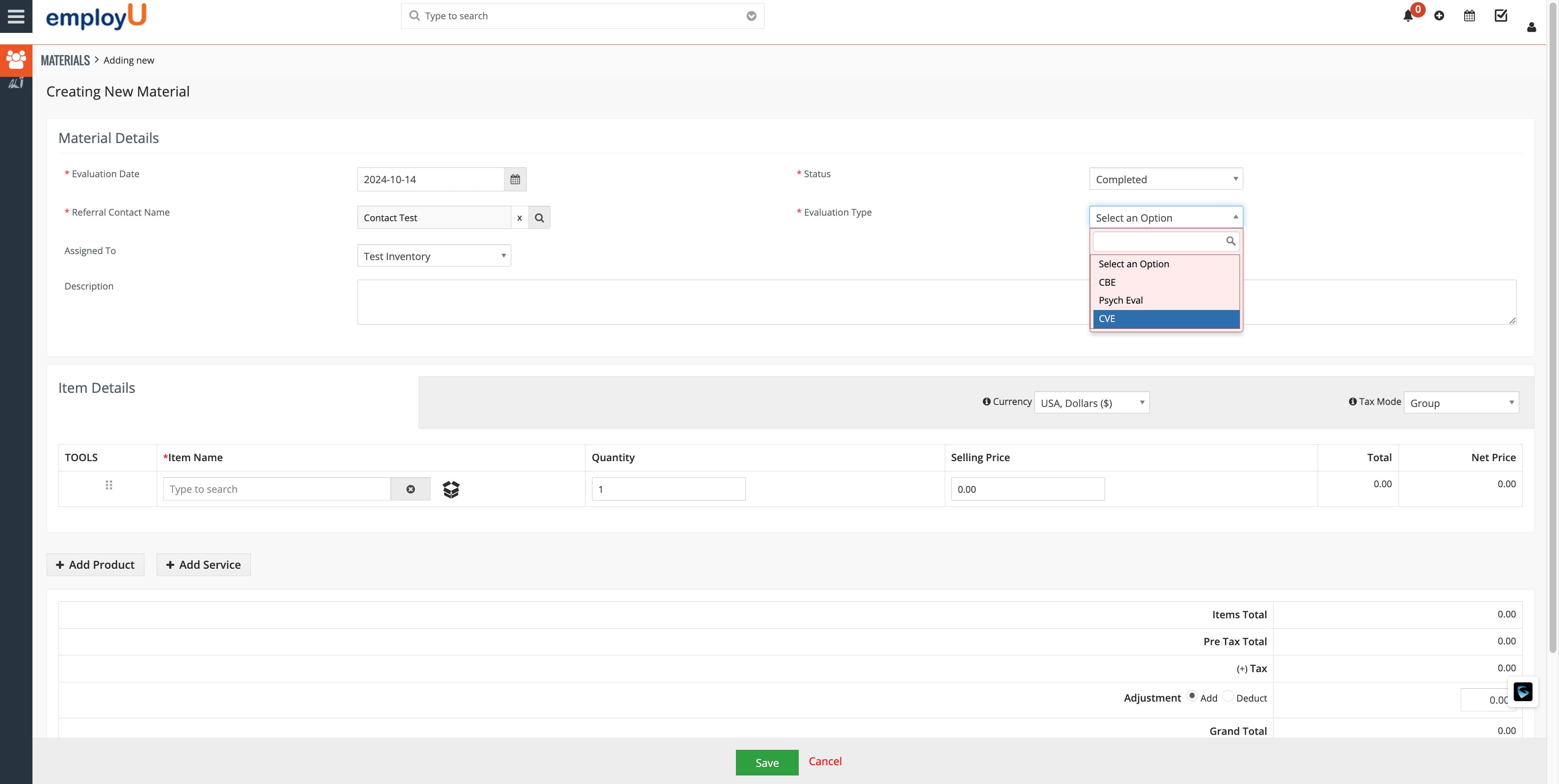Click the green Save button
This screenshot has width=1559, height=784.
pyautogui.click(x=767, y=763)
